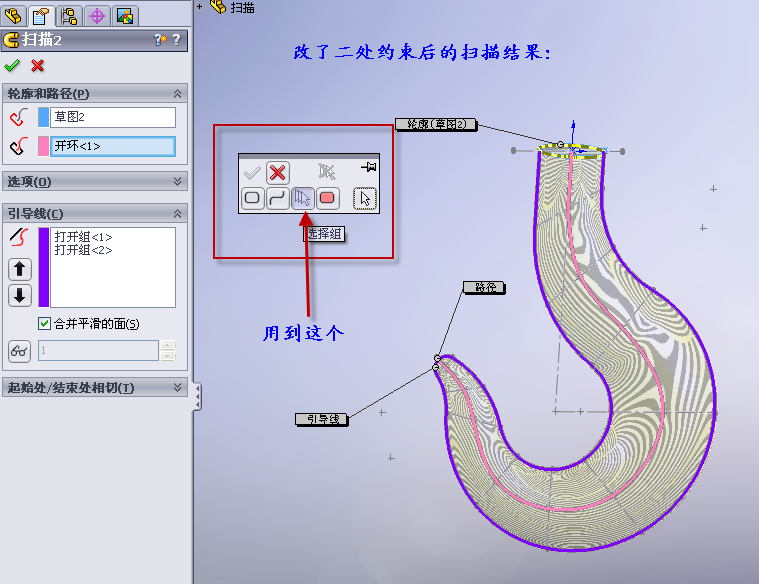Choose select open loop tool

pyautogui.click(x=277, y=198)
